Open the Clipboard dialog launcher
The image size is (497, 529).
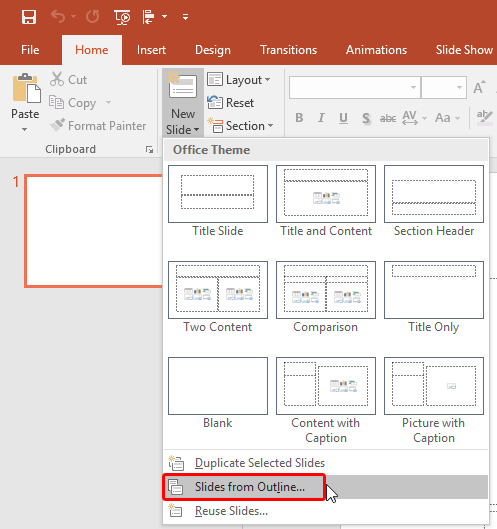(x=149, y=149)
